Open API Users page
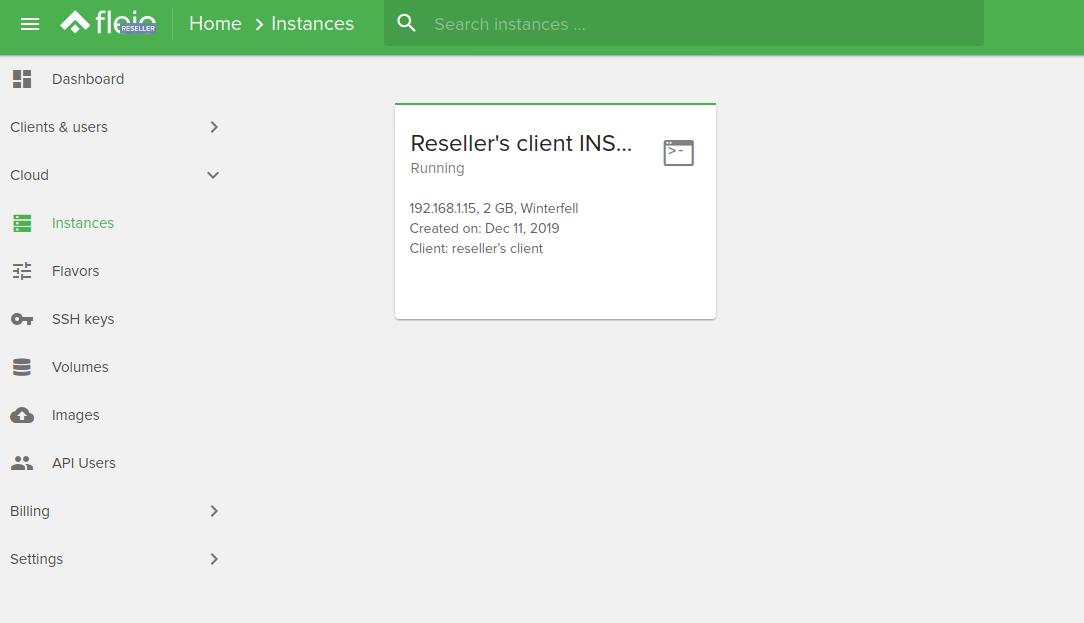 tap(84, 463)
